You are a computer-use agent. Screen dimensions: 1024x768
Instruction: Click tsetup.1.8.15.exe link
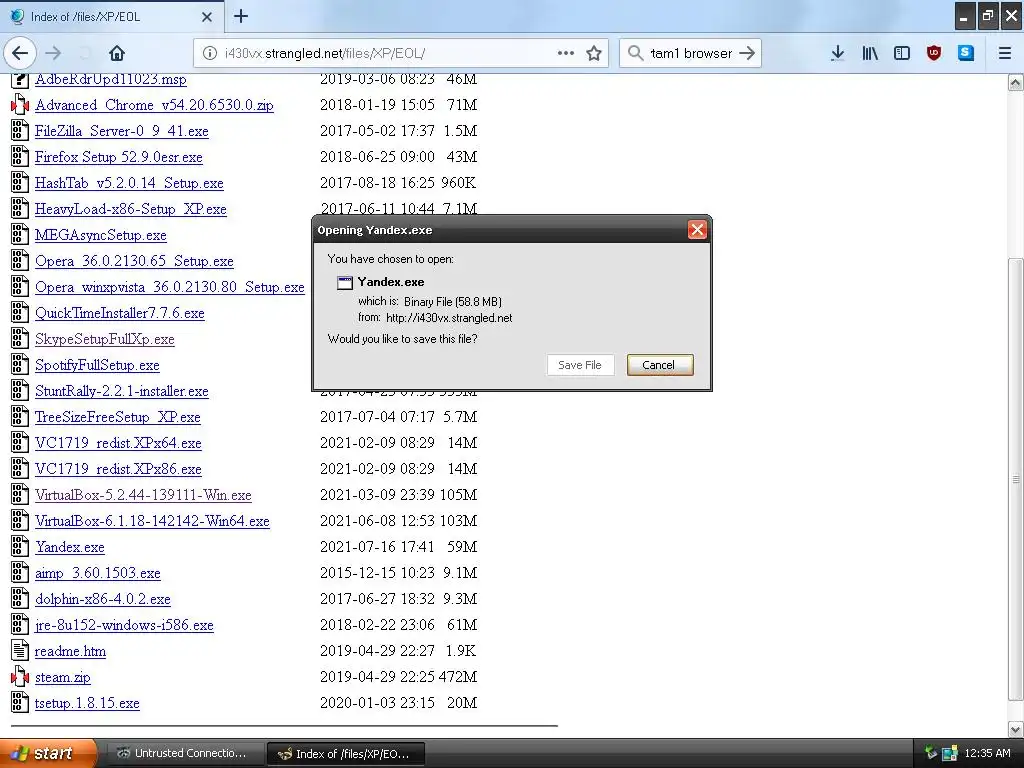click(87, 703)
